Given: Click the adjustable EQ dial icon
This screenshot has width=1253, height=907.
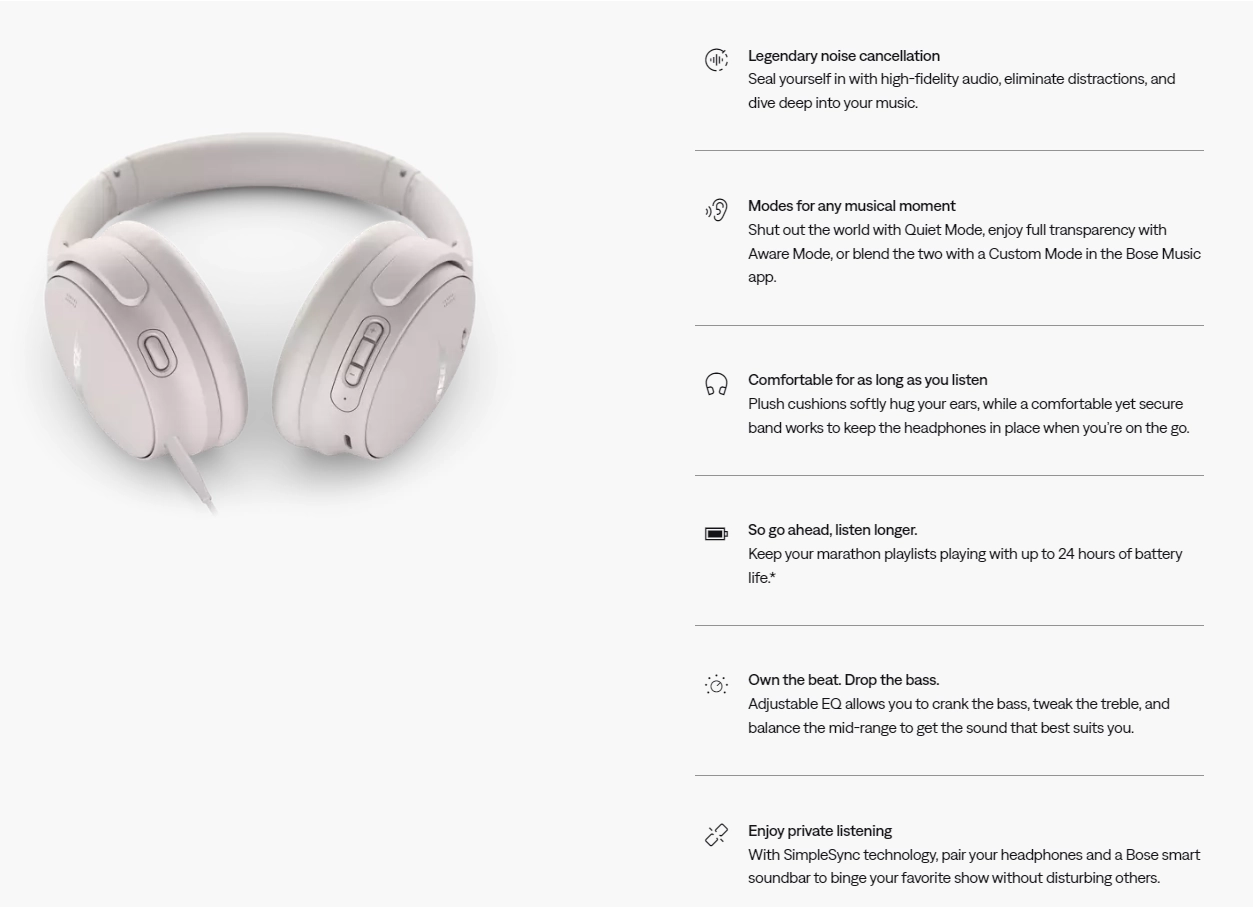Looking at the screenshot, I should pyautogui.click(x=716, y=685).
